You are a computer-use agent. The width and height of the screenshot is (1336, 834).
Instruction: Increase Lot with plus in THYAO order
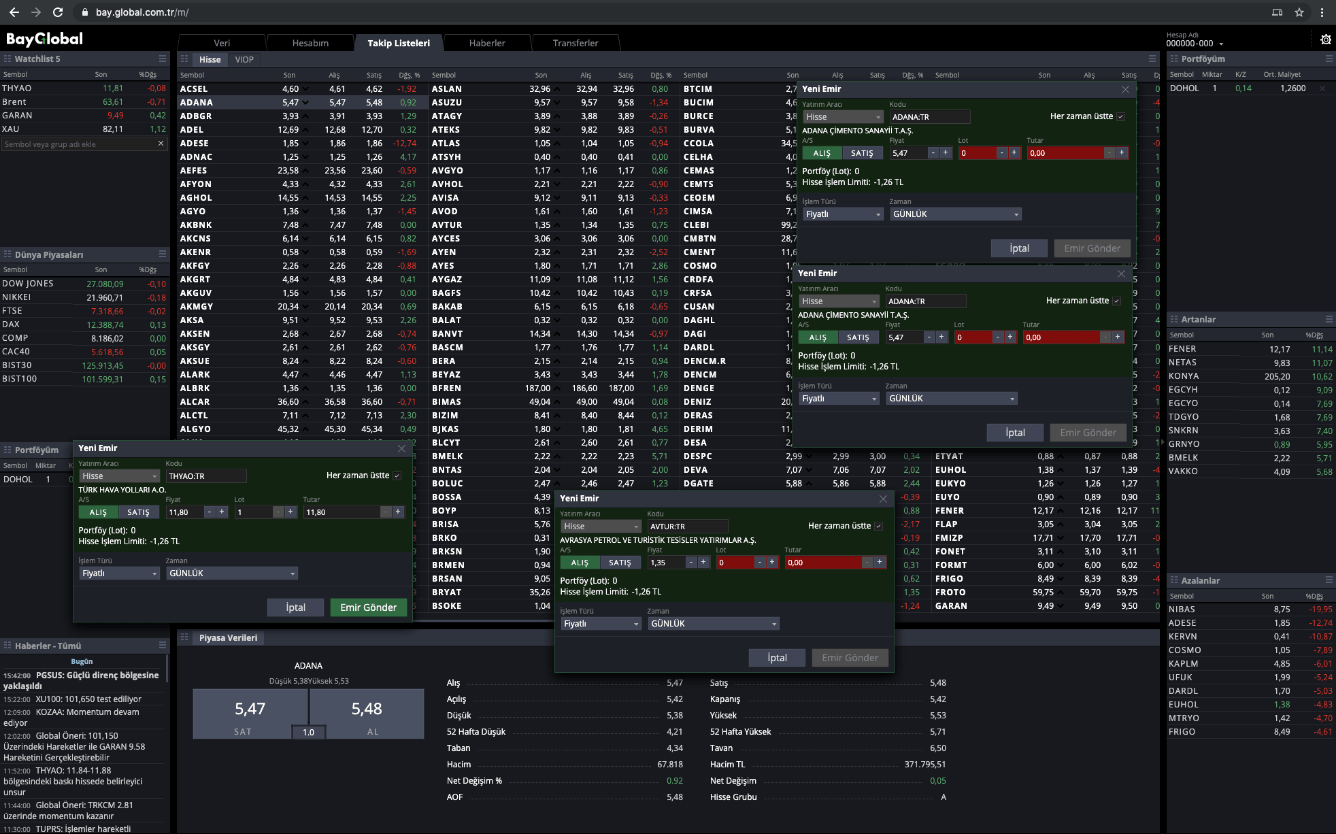point(291,512)
